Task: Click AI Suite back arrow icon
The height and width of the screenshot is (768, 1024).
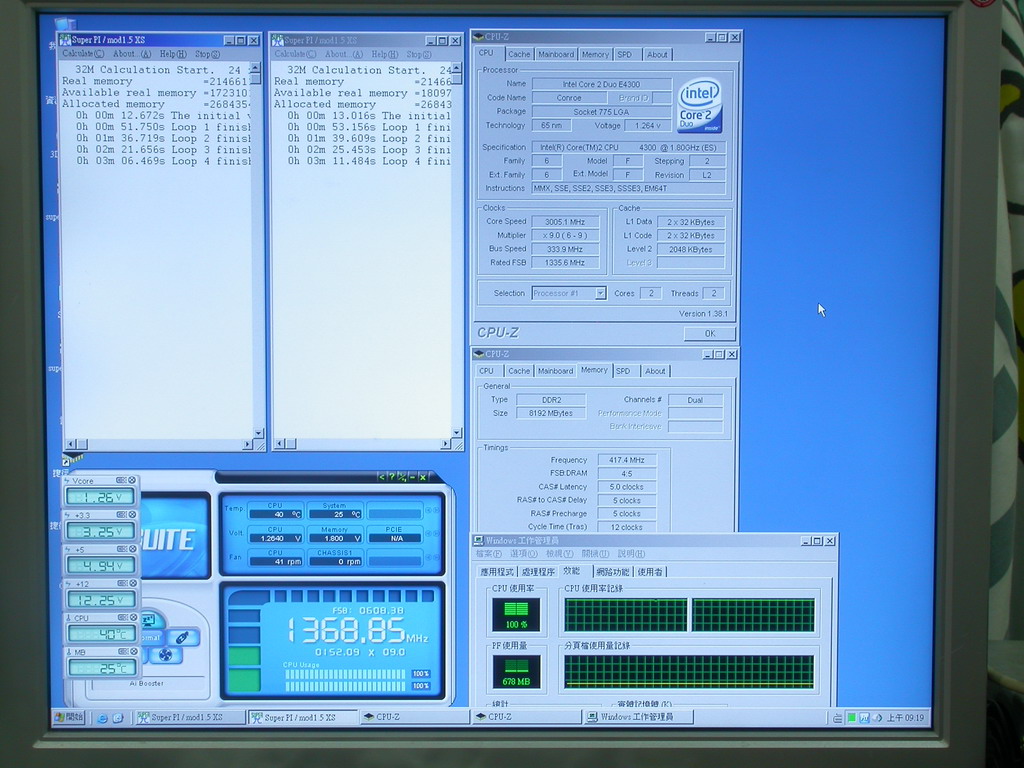Action: (x=381, y=477)
